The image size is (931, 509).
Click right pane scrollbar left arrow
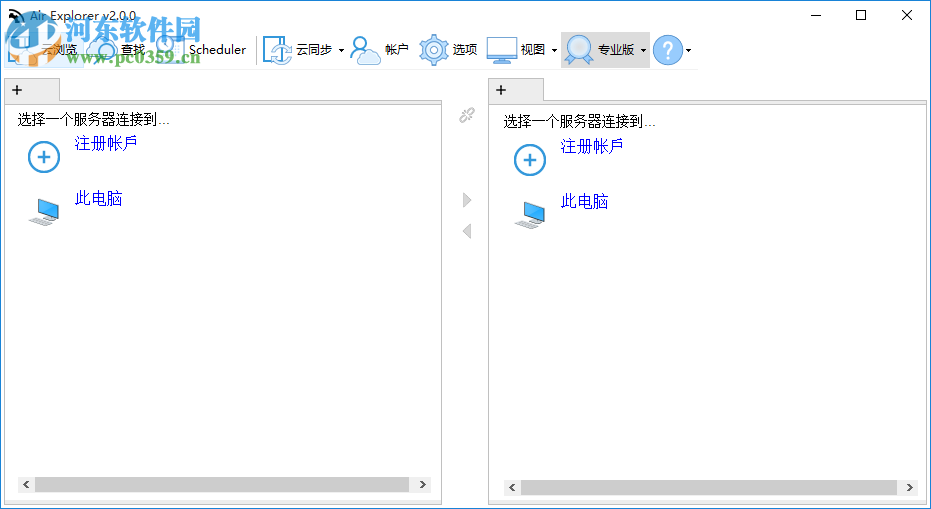point(512,488)
